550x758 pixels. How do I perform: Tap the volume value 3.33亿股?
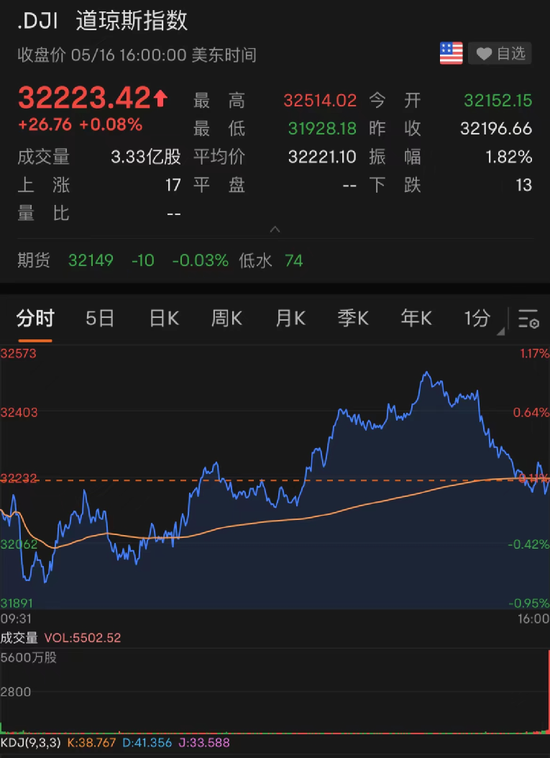[146, 157]
